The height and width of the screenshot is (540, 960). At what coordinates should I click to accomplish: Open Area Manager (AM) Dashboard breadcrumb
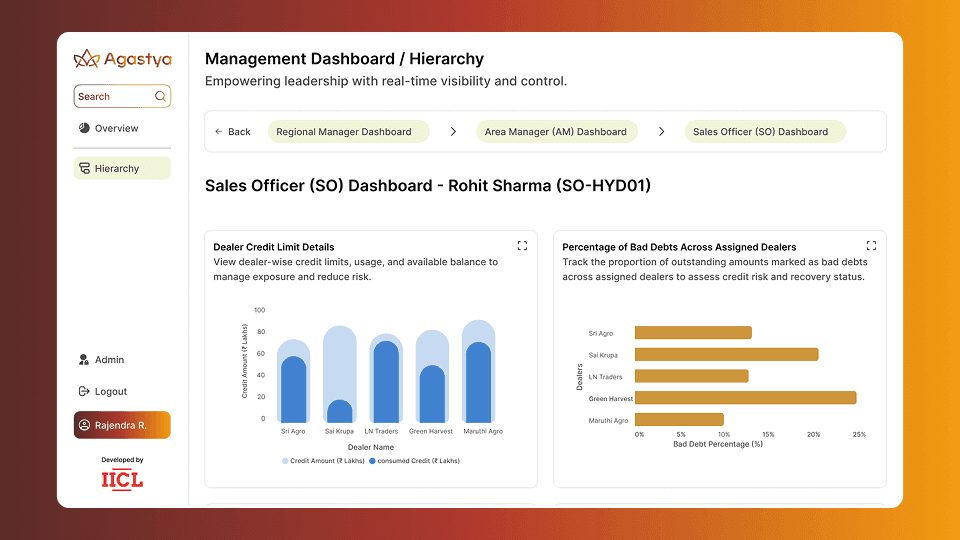tap(556, 132)
